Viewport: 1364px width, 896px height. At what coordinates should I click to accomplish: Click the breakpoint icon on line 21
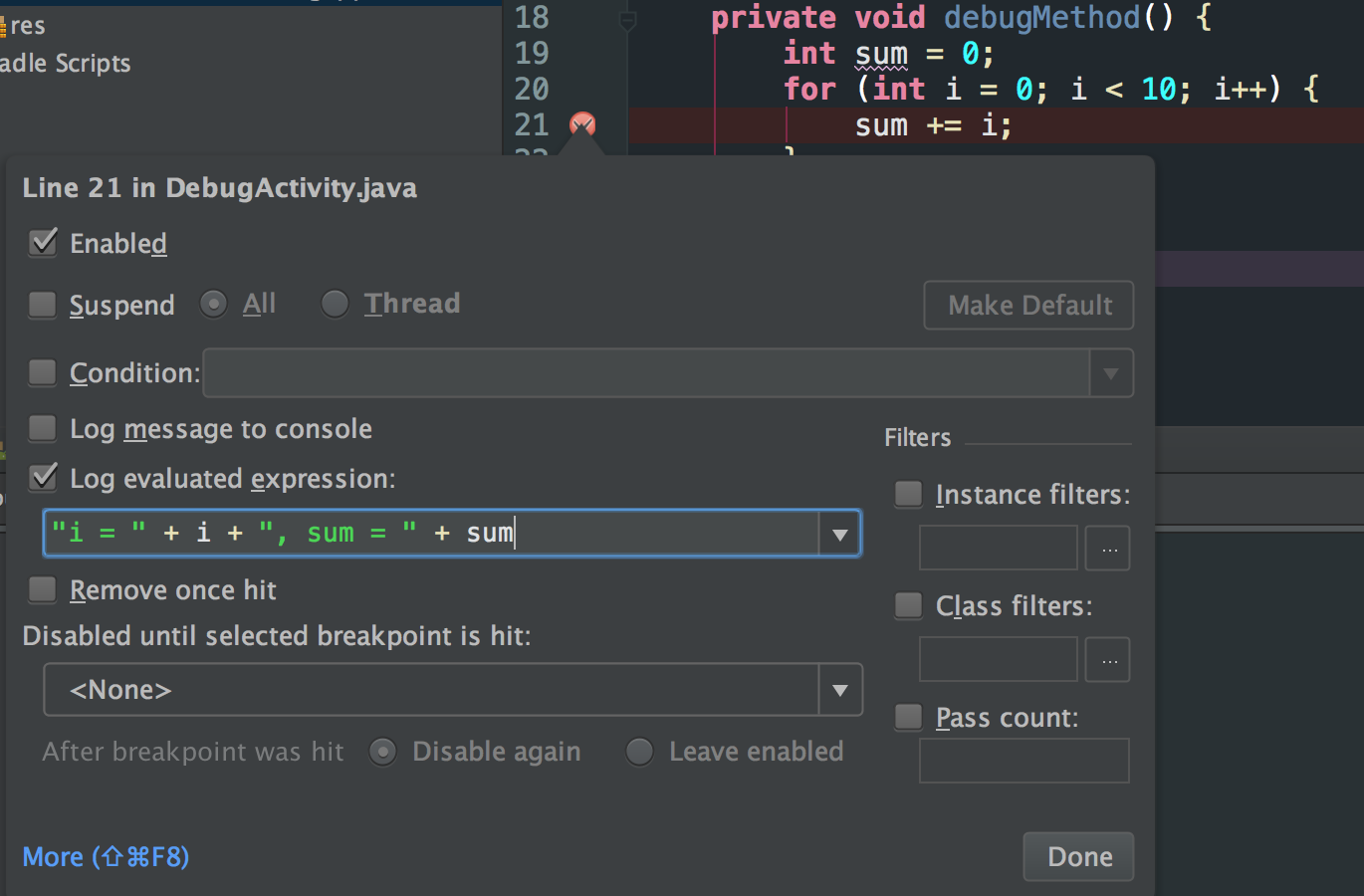(582, 124)
